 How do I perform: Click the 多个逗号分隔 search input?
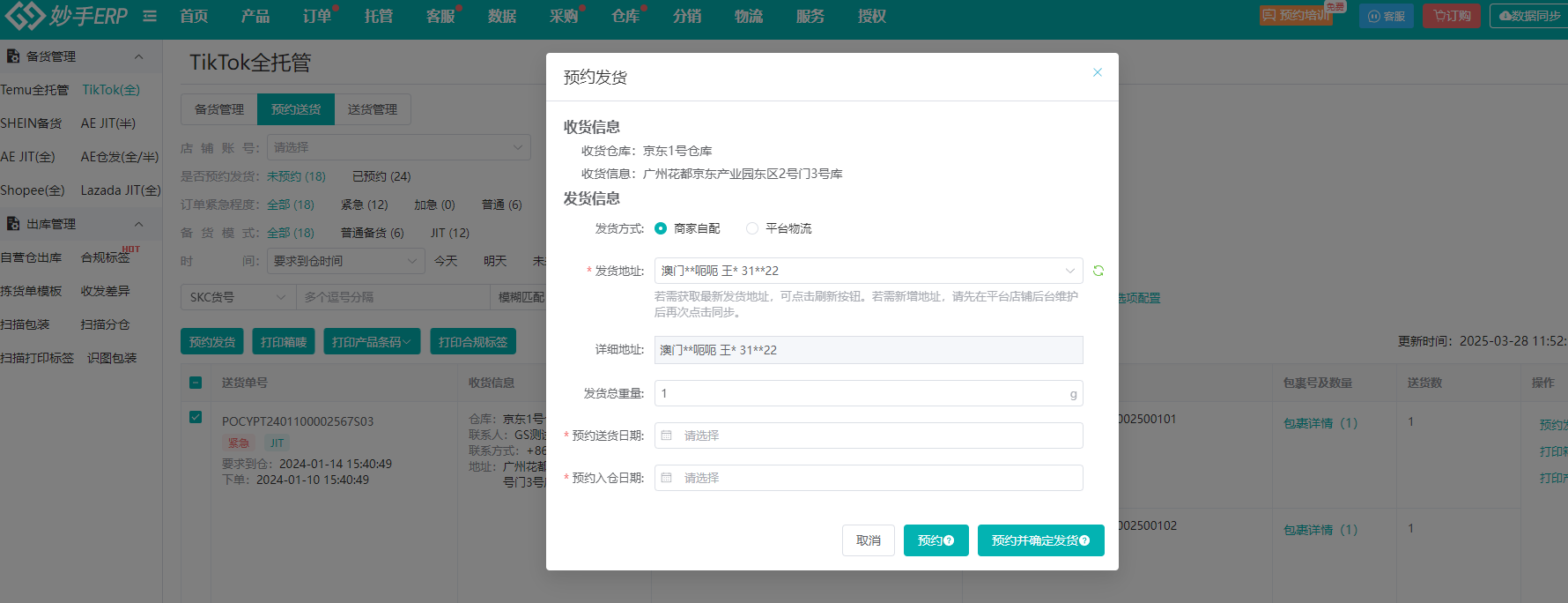(392, 297)
